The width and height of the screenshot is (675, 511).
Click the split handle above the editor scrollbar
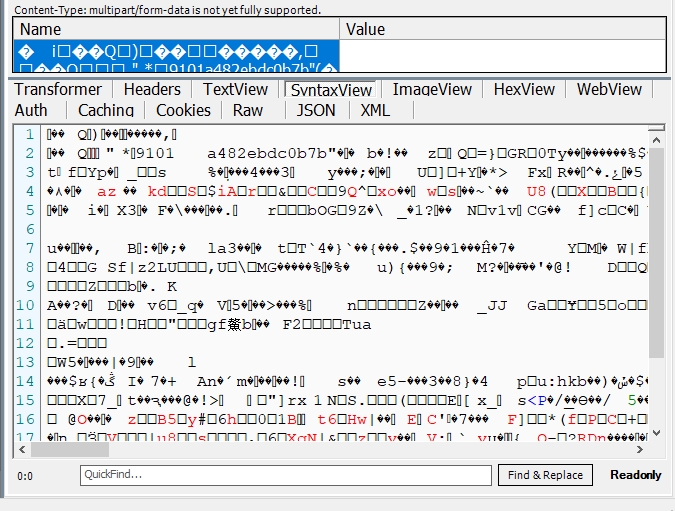click(656, 128)
